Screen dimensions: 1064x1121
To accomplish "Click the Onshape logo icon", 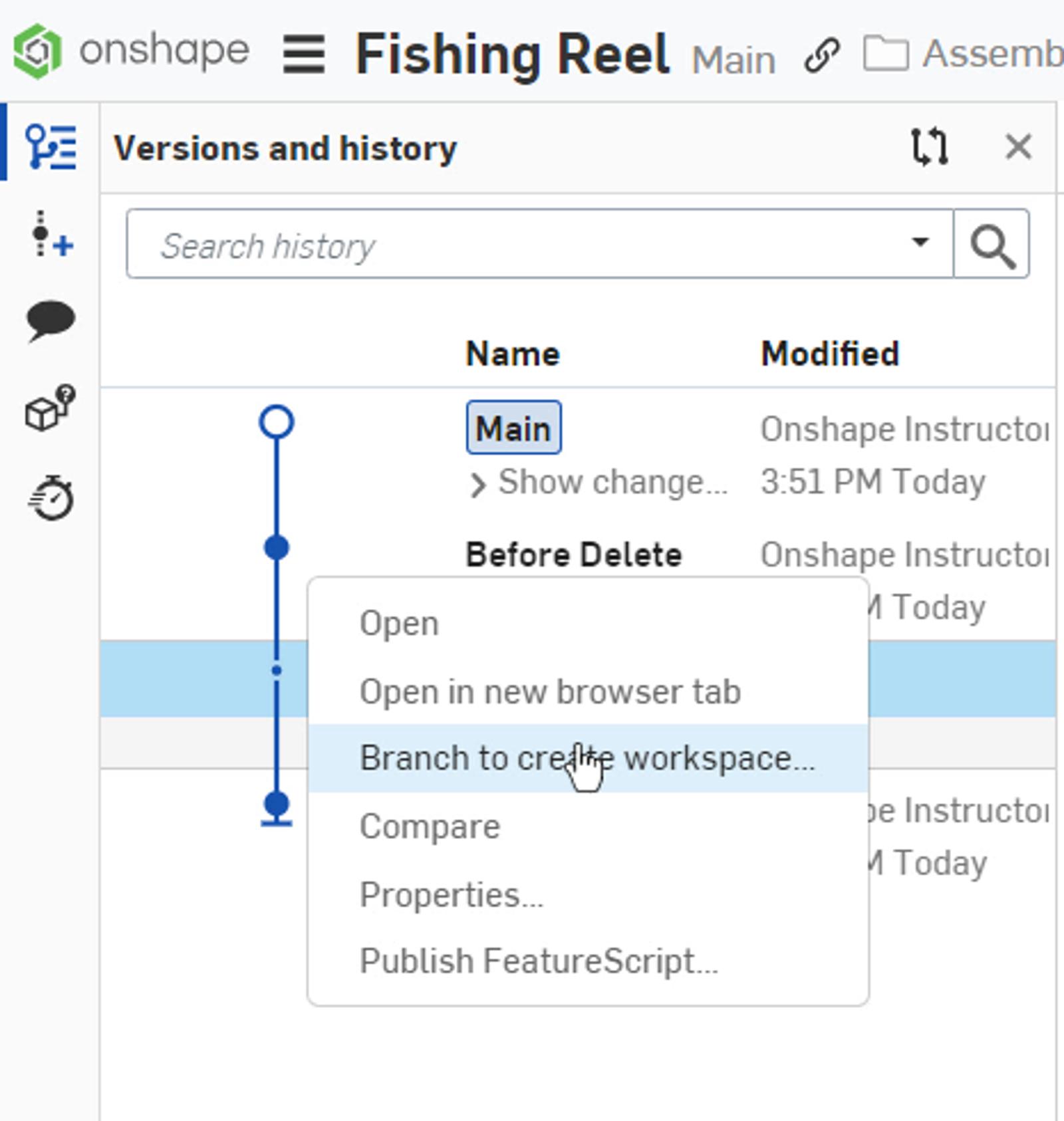I will (x=38, y=51).
